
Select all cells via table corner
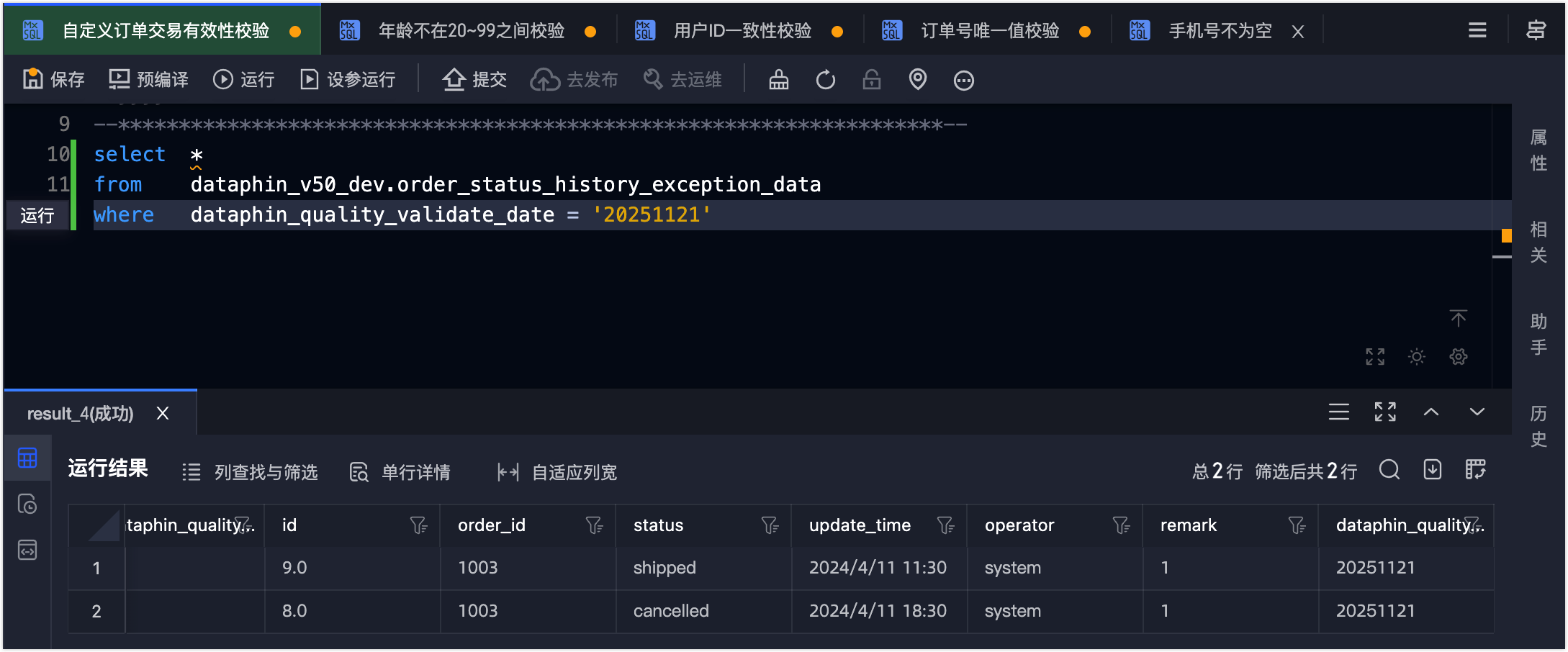click(96, 525)
